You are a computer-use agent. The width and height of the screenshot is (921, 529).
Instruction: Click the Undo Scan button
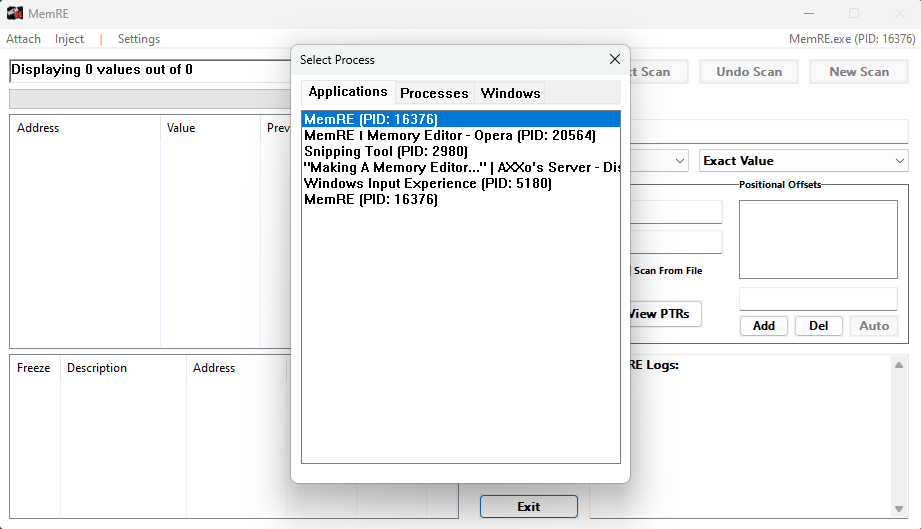[x=749, y=72]
